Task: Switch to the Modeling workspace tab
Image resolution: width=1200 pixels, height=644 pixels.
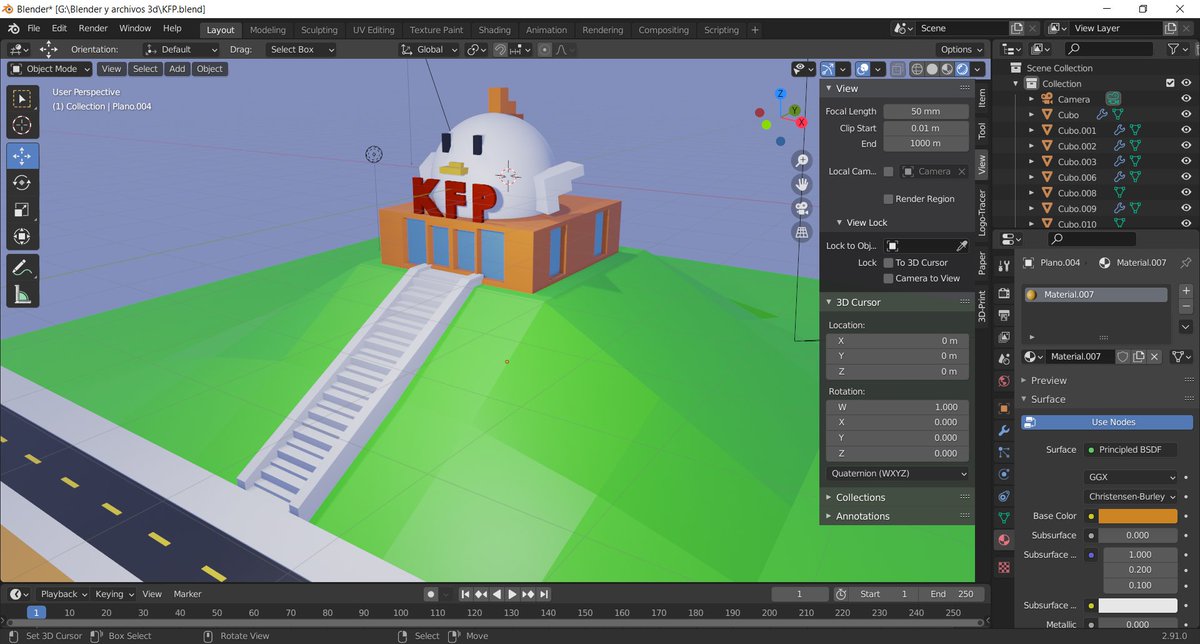Action: (x=267, y=30)
